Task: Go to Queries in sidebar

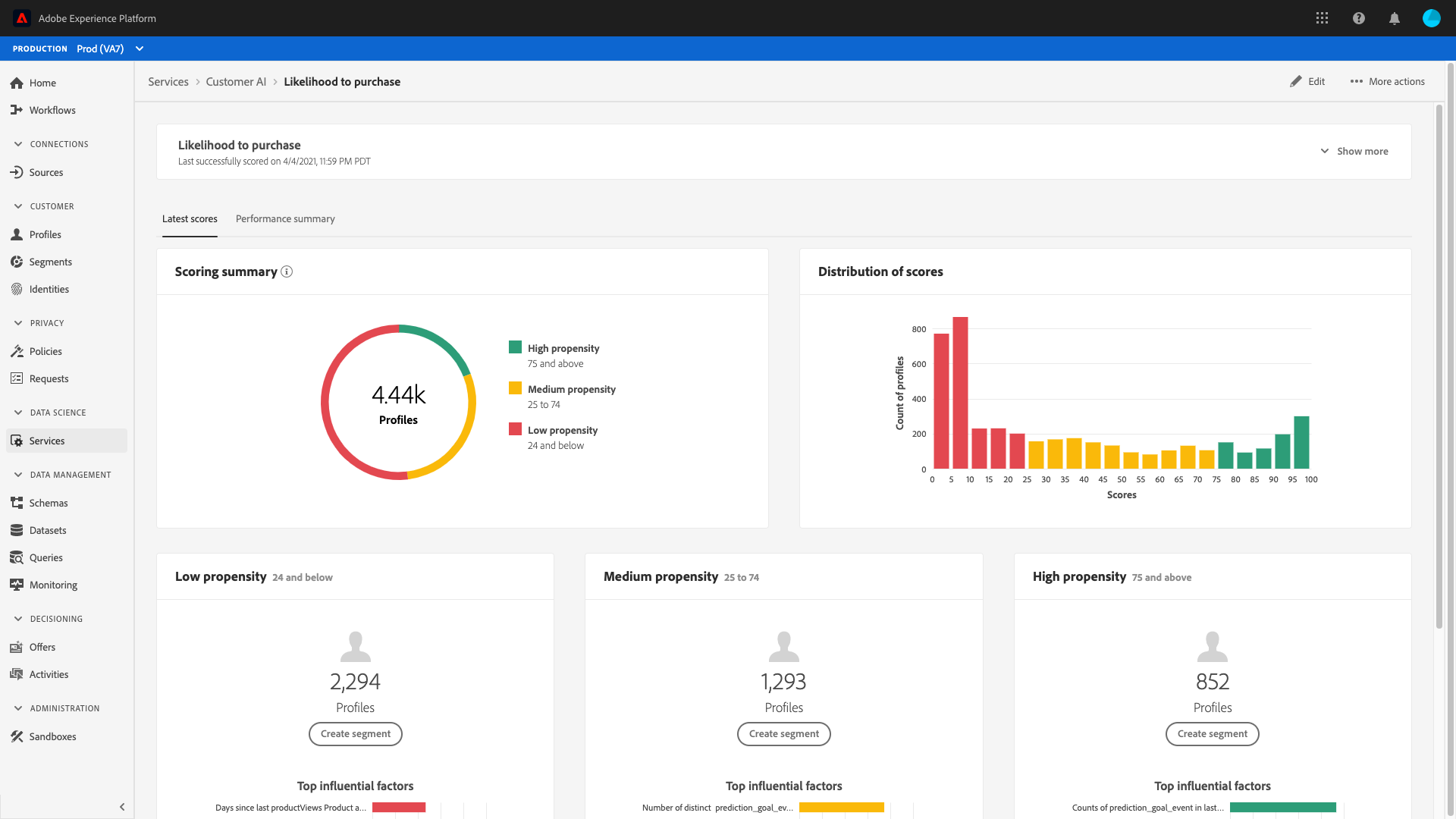Action: [x=45, y=557]
